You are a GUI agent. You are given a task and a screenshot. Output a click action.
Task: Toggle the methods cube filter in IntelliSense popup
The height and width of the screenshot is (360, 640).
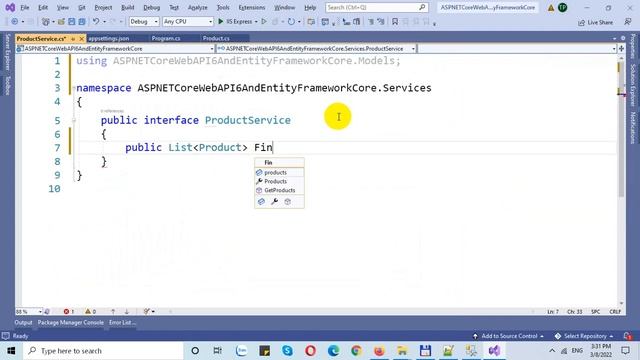pyautogui.click(x=287, y=202)
